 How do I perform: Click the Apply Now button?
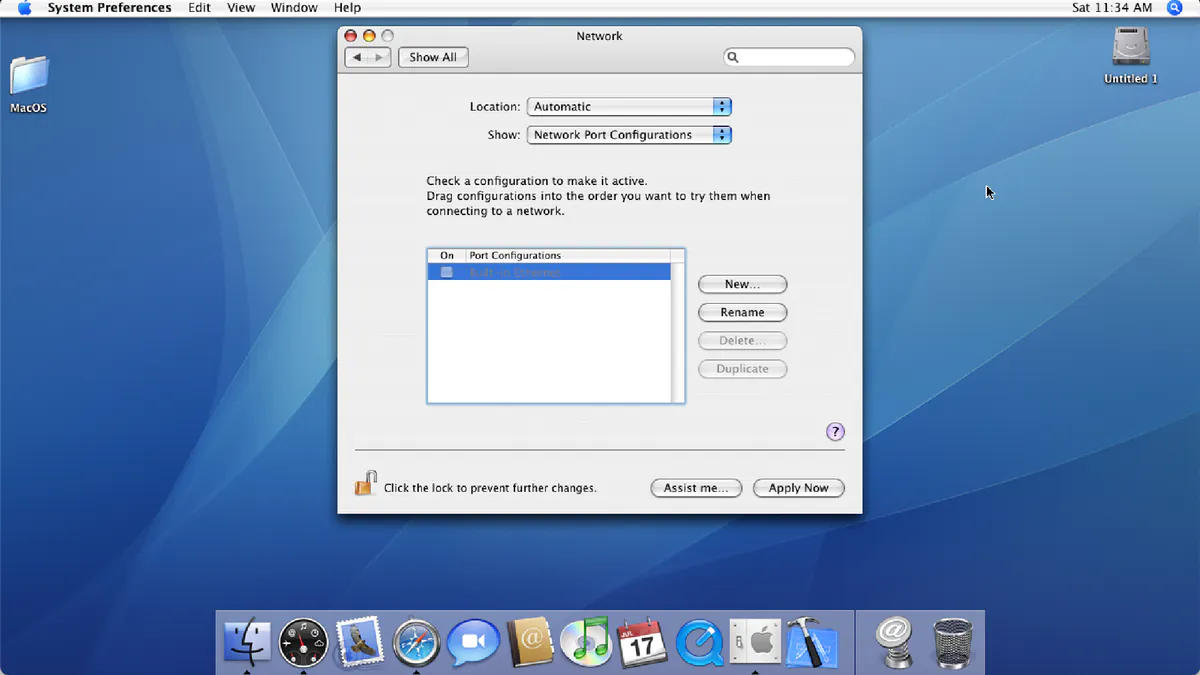coord(798,488)
